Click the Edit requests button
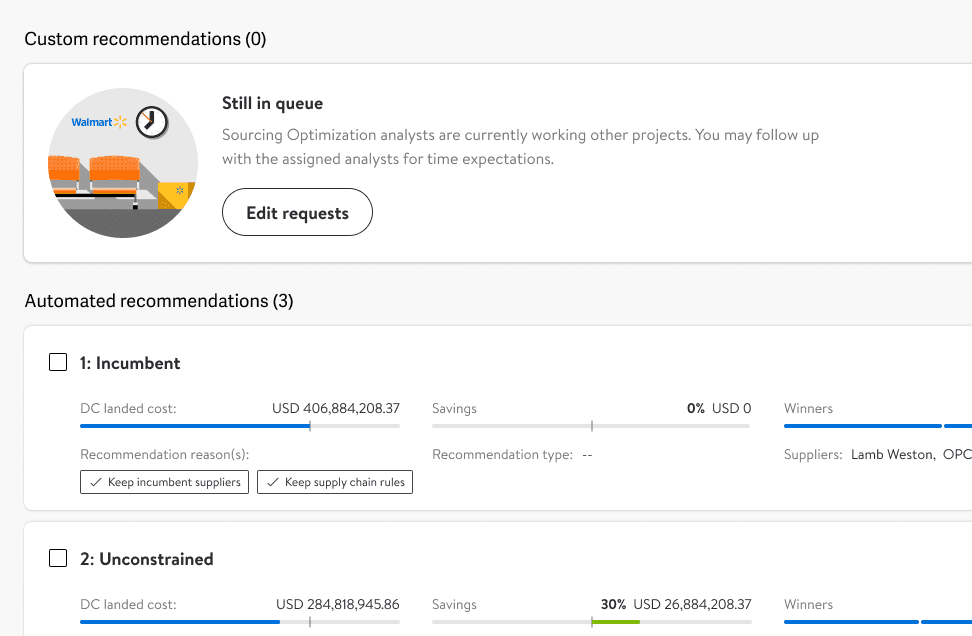The height and width of the screenshot is (636, 972). (x=297, y=213)
